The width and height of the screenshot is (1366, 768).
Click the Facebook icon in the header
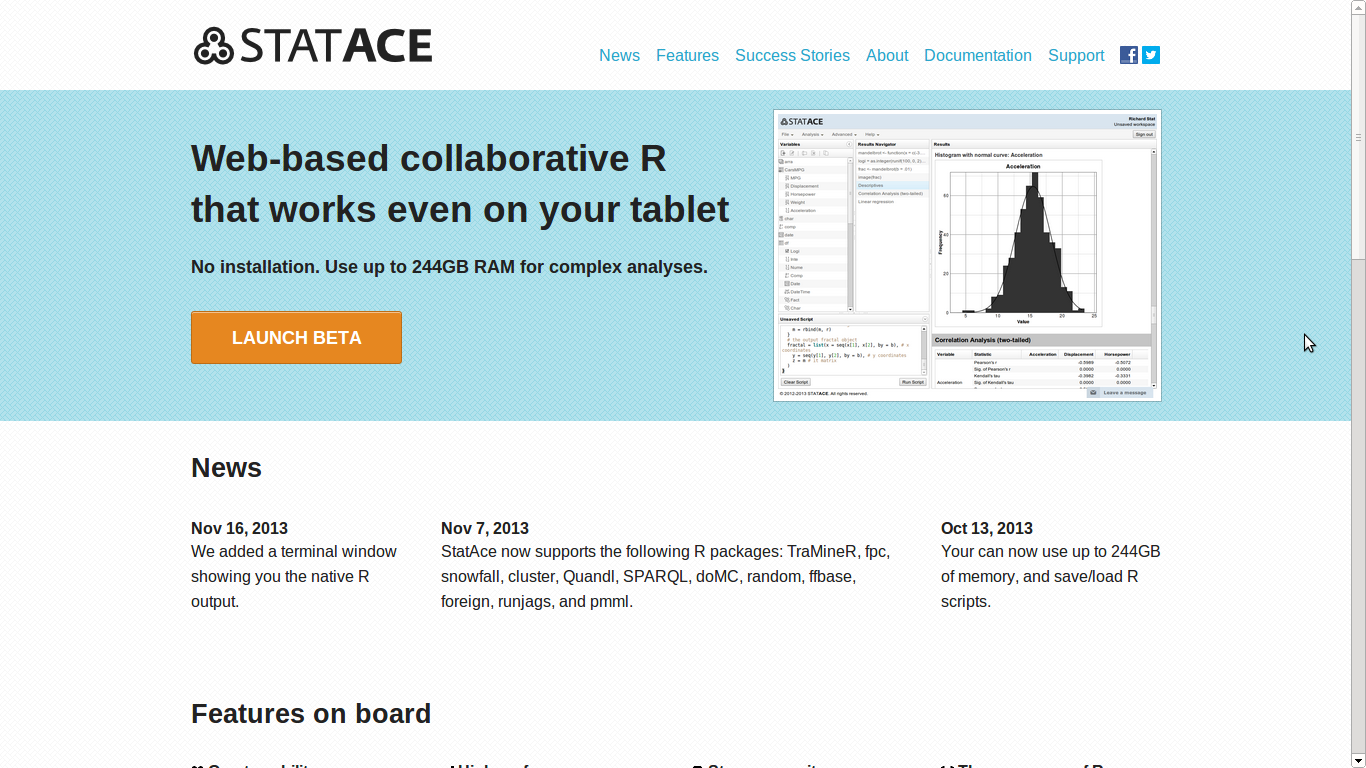pos(1128,55)
